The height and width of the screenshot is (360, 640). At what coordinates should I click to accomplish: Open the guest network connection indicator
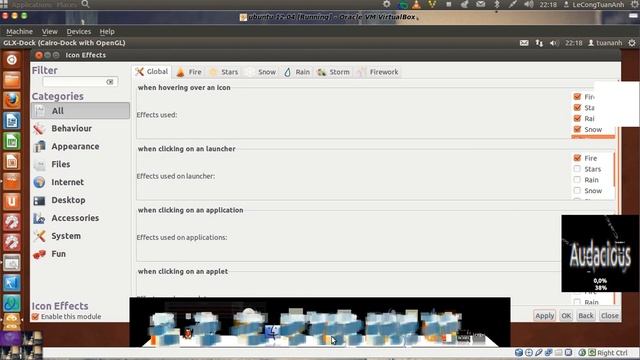(x=539, y=43)
